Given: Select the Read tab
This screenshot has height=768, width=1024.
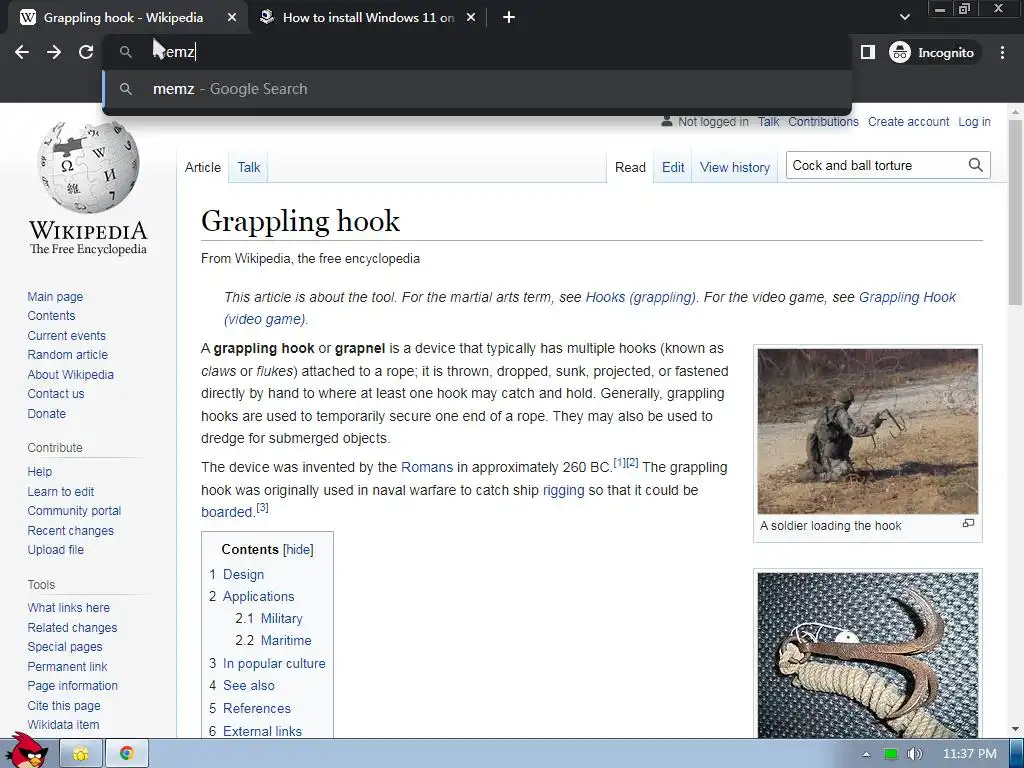Looking at the screenshot, I should [630, 167].
